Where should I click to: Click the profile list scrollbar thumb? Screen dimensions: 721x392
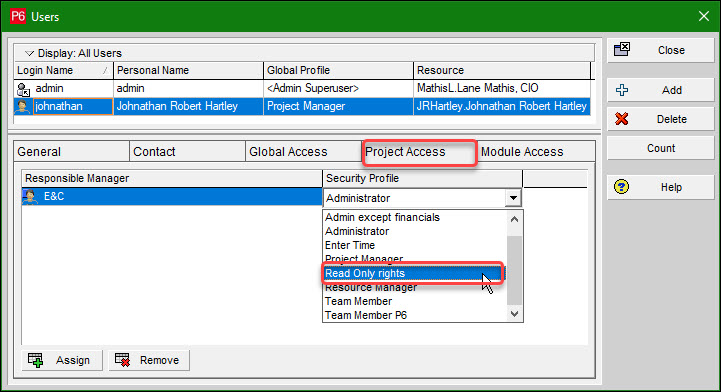[x=515, y=271]
